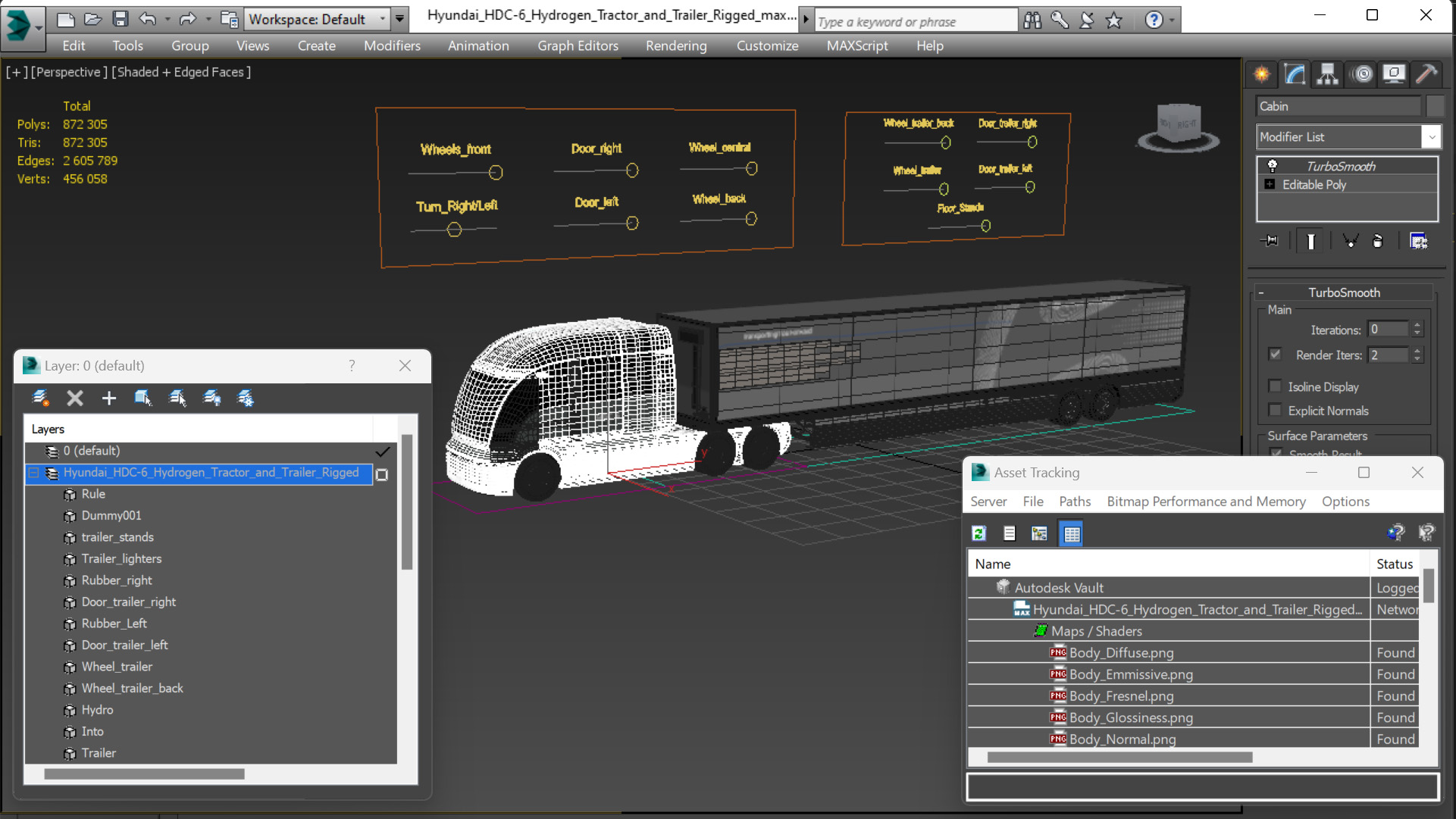Image resolution: width=1456 pixels, height=819 pixels.
Task: Open Bitmap Performance and Memory menu
Action: click(x=1206, y=502)
